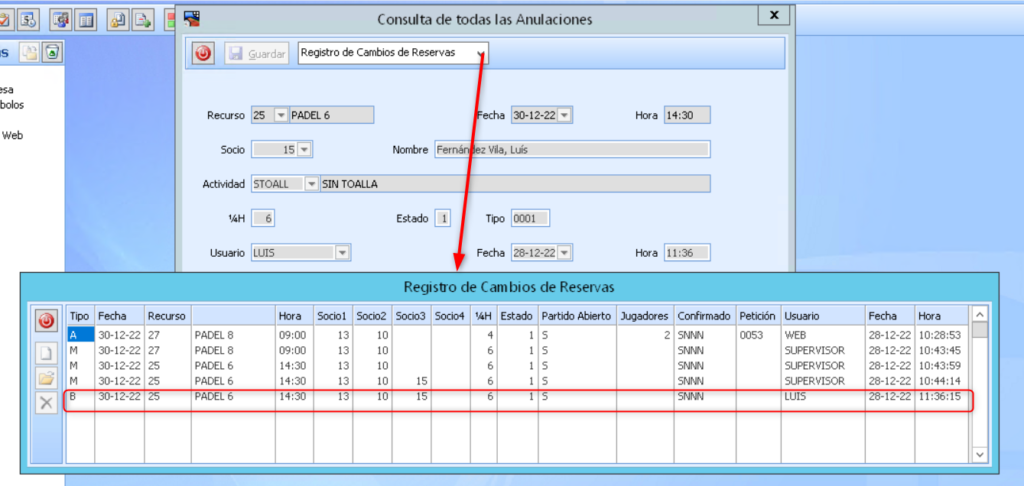
Task: Click the Usuario column header in grid
Action: [822, 315]
